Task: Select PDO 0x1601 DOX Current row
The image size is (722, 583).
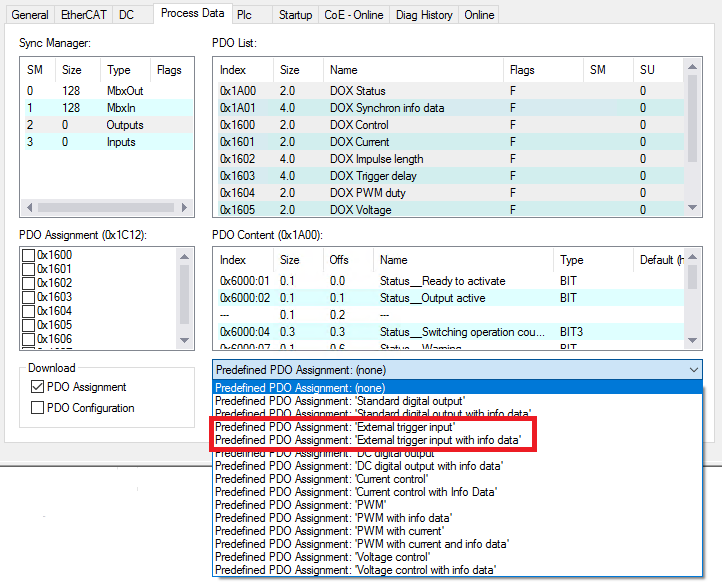Action: click(x=449, y=142)
